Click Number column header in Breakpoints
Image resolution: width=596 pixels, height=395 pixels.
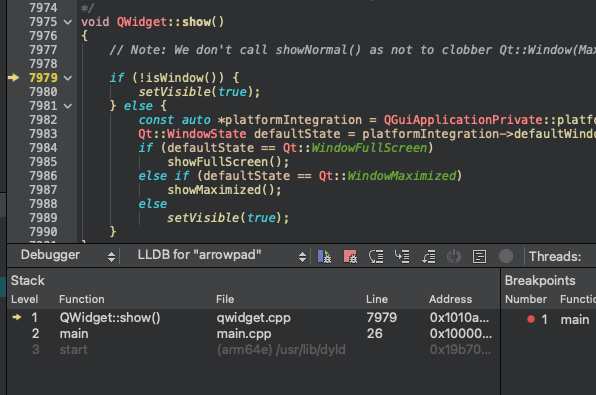526,299
